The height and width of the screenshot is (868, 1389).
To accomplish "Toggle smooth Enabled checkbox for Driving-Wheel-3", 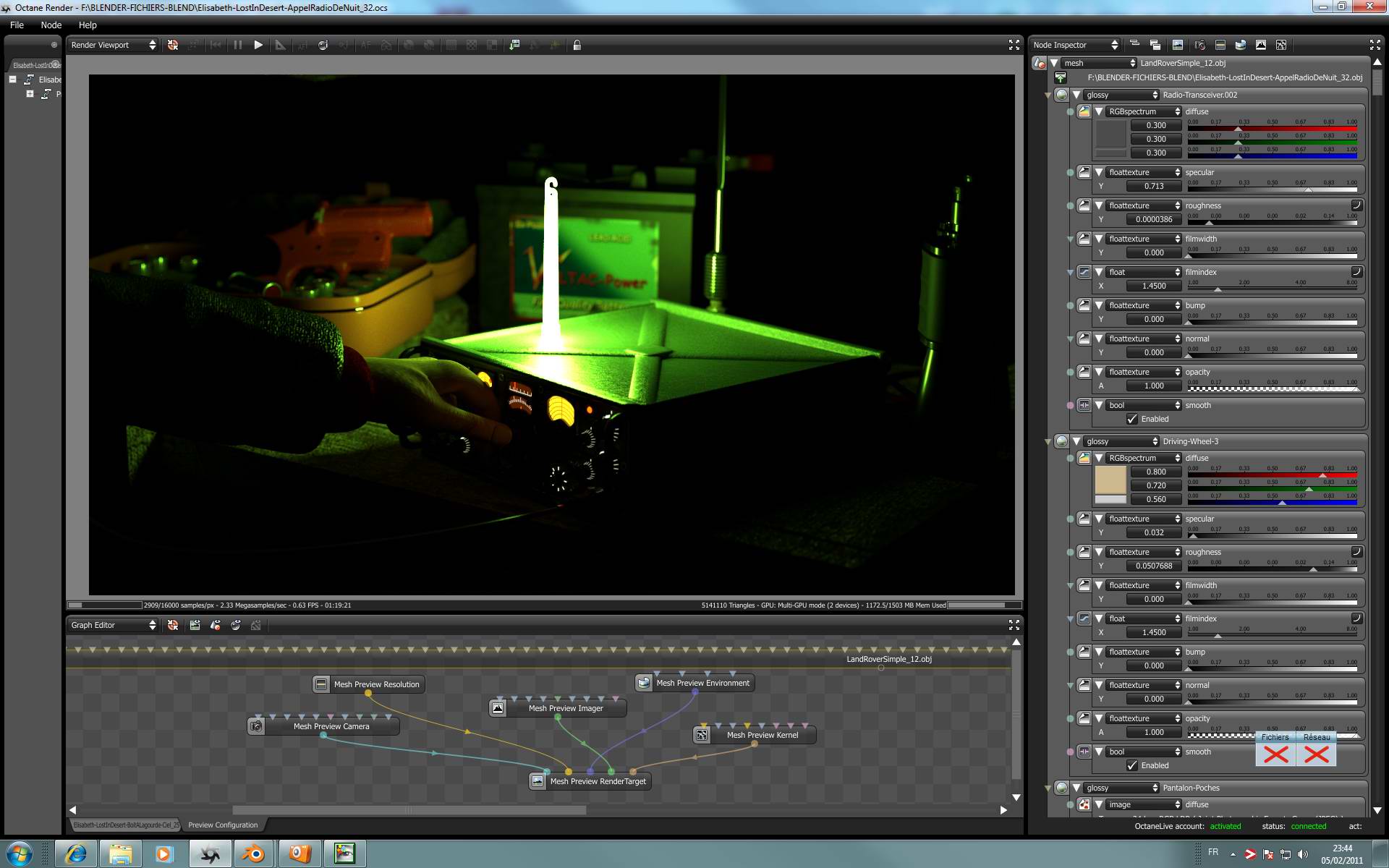I will click(1132, 765).
